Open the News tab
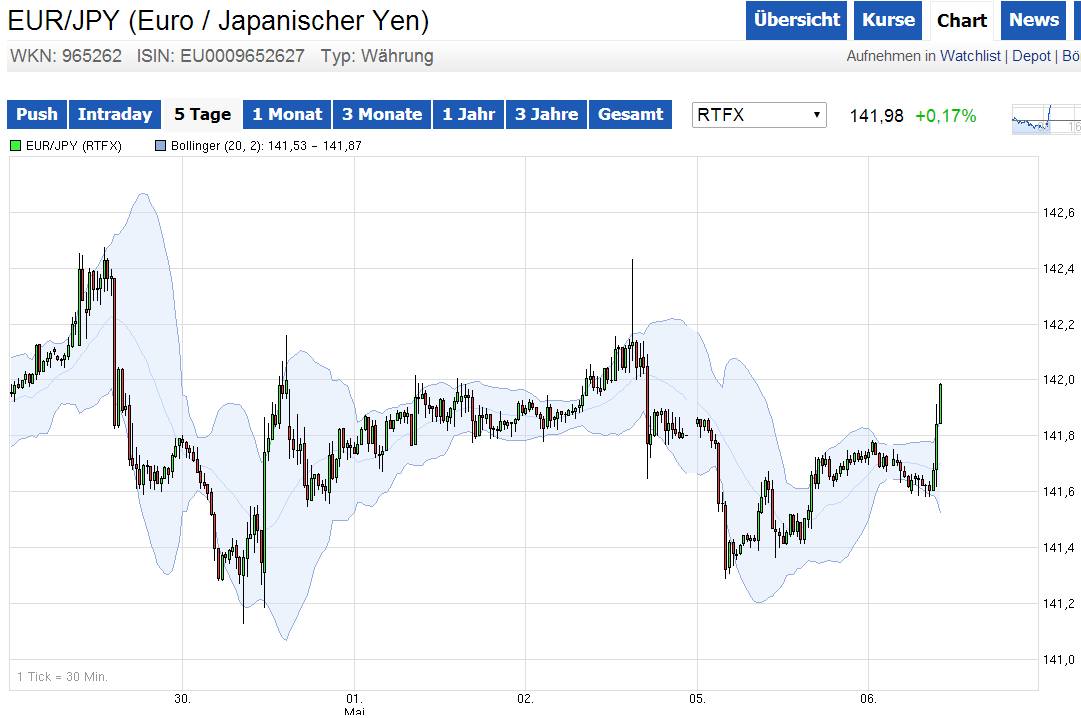1081x718 pixels. click(x=1033, y=20)
